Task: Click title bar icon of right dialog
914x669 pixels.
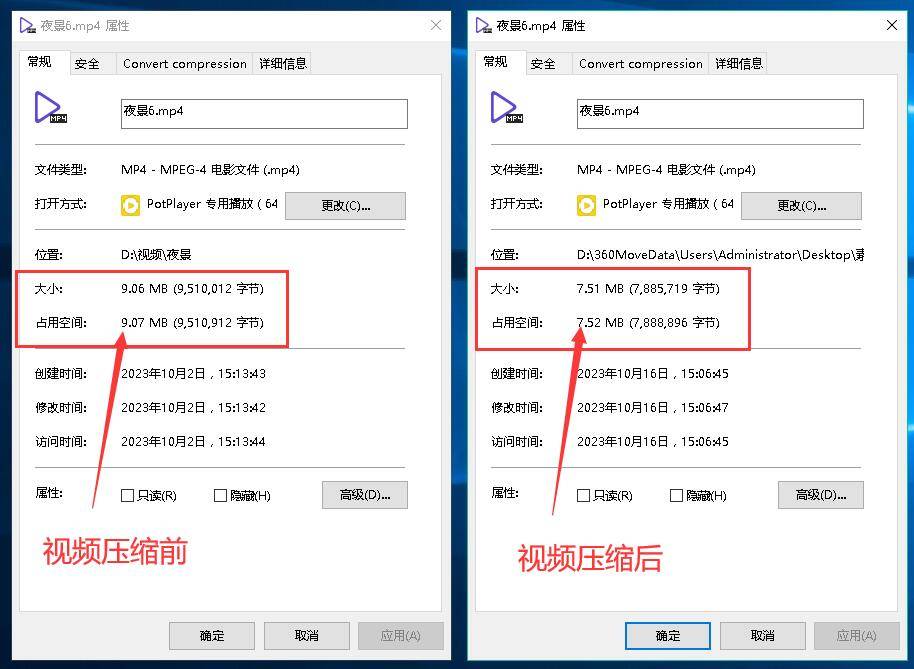Action: point(483,25)
